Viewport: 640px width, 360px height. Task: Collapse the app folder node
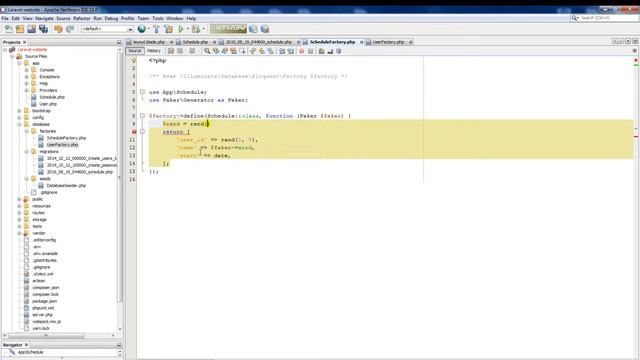(x=19, y=63)
